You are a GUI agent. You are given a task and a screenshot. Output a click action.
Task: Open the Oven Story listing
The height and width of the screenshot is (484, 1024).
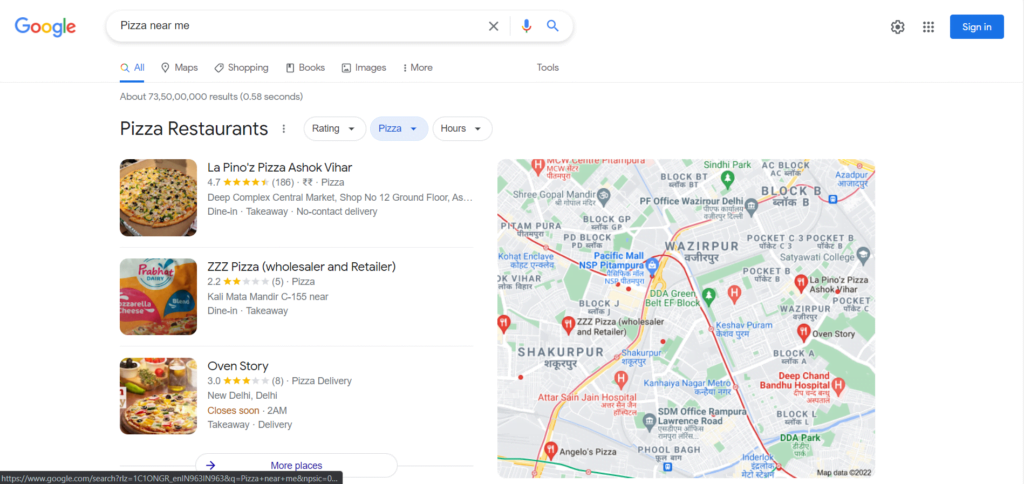(x=238, y=366)
